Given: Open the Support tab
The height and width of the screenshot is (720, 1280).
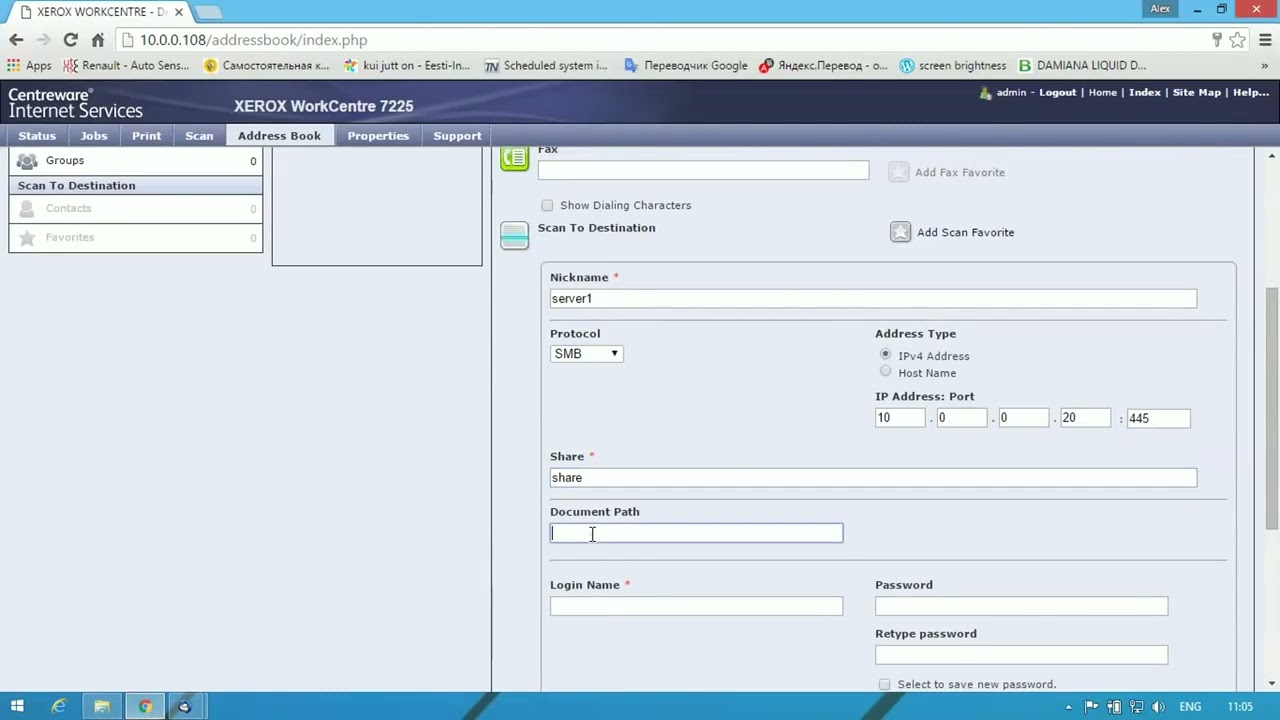Looking at the screenshot, I should tap(457, 136).
